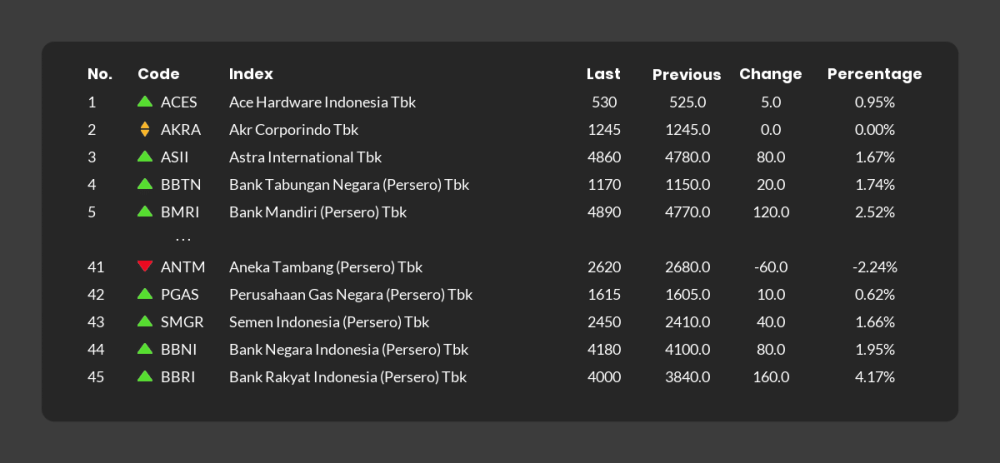Sort by the Change column header
Viewport: 1000px width, 463px height.
(x=770, y=74)
